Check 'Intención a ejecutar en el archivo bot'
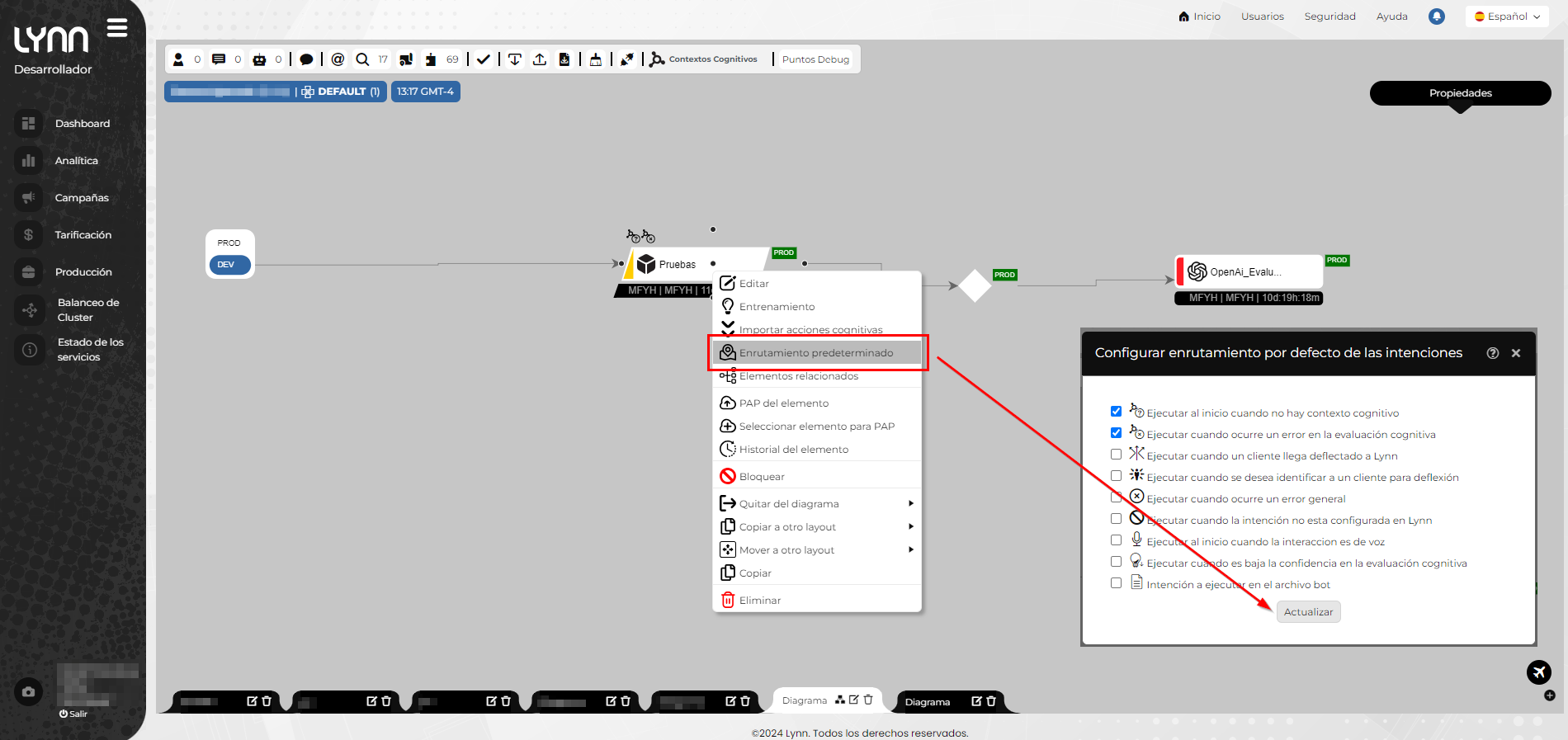 point(1116,583)
